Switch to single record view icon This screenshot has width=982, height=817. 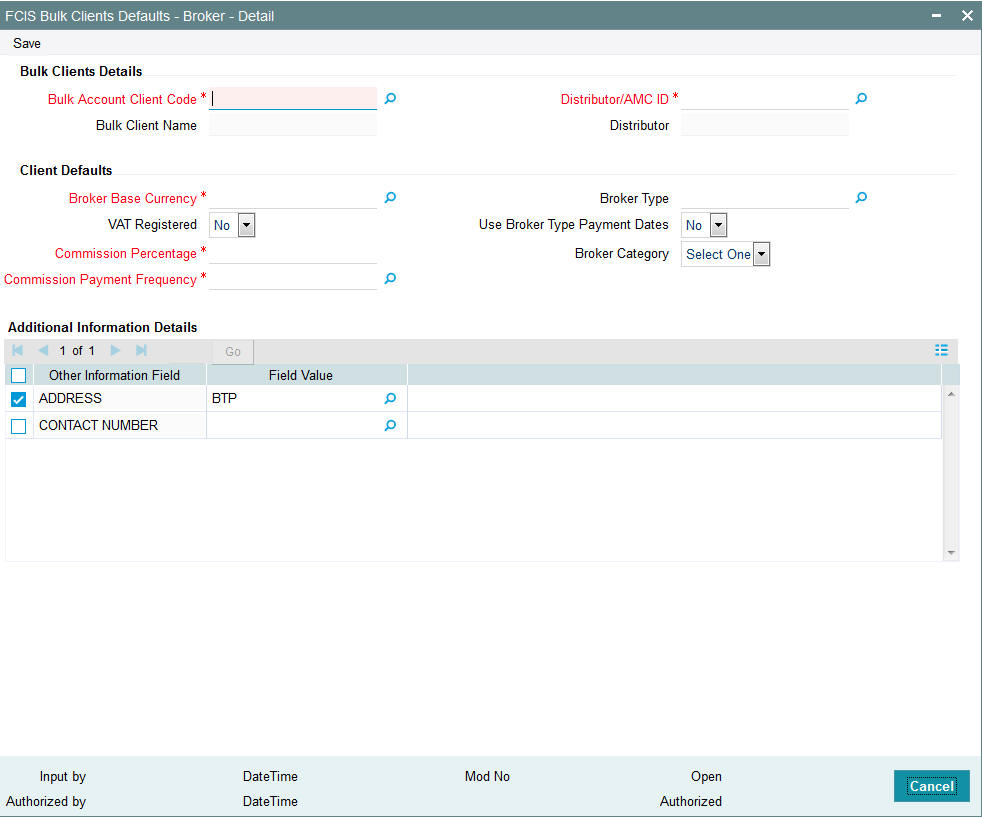(x=941, y=351)
